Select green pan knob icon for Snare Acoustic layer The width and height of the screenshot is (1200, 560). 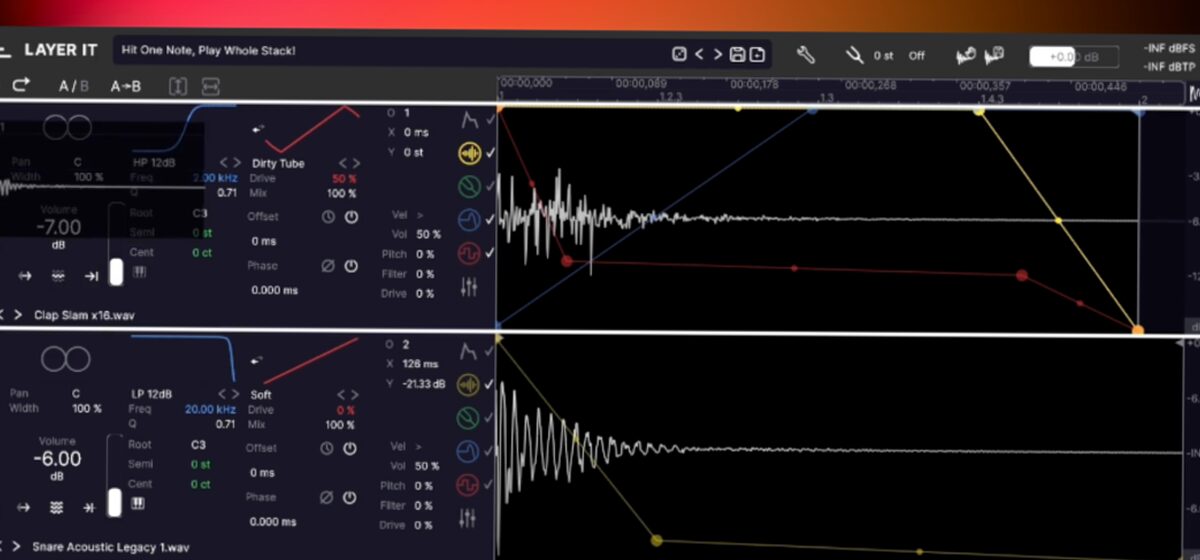469,417
